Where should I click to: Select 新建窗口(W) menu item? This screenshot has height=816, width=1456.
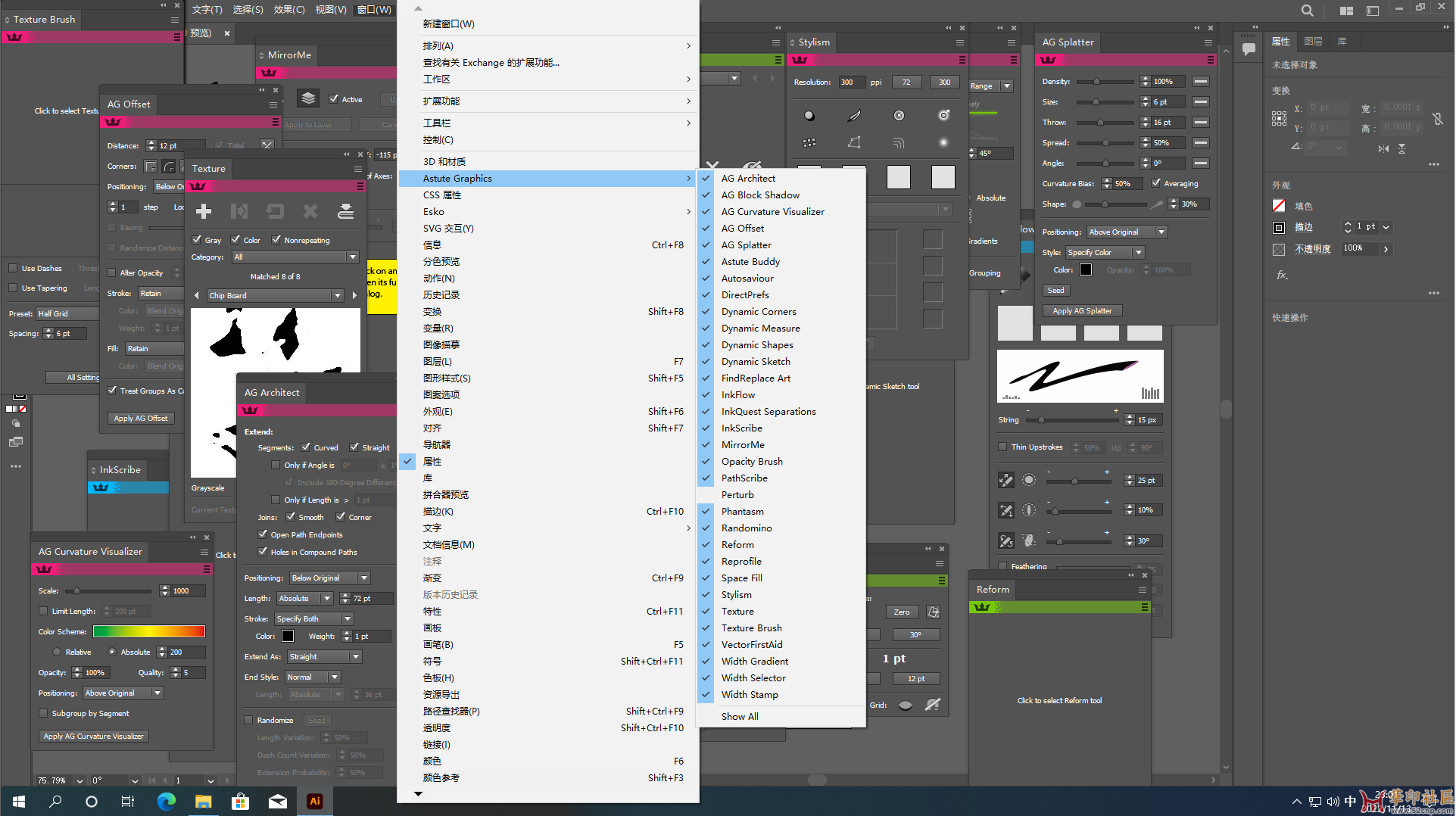pos(448,24)
